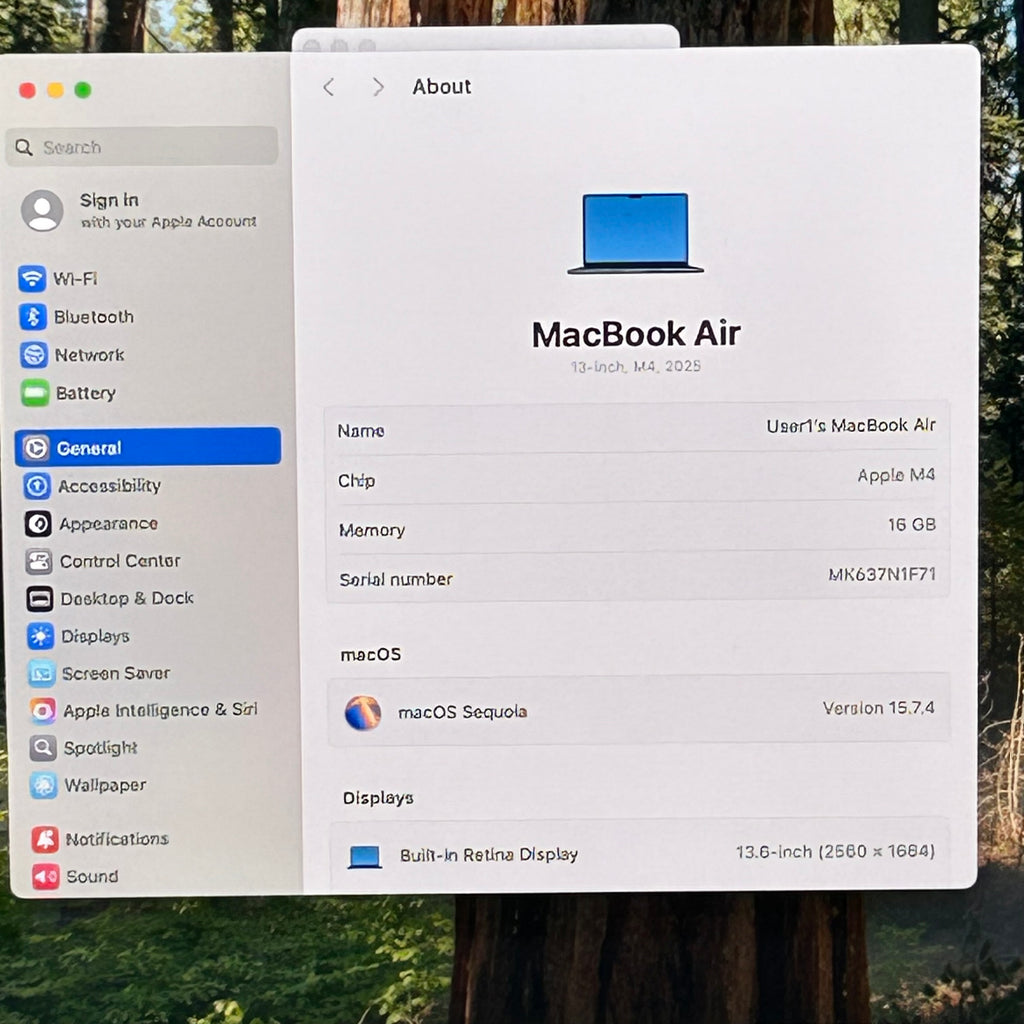The height and width of the screenshot is (1024, 1024).
Task: Click the 13.6-inch (2560 × 1664) resolution
Action: pyautogui.click(x=835, y=852)
